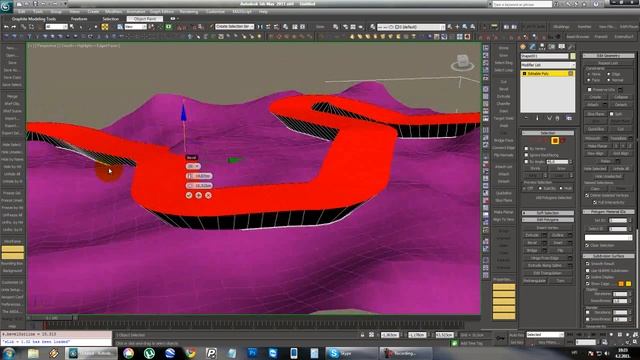
Task: Cancel the bevel caddy with X
Action: [x=208, y=196]
